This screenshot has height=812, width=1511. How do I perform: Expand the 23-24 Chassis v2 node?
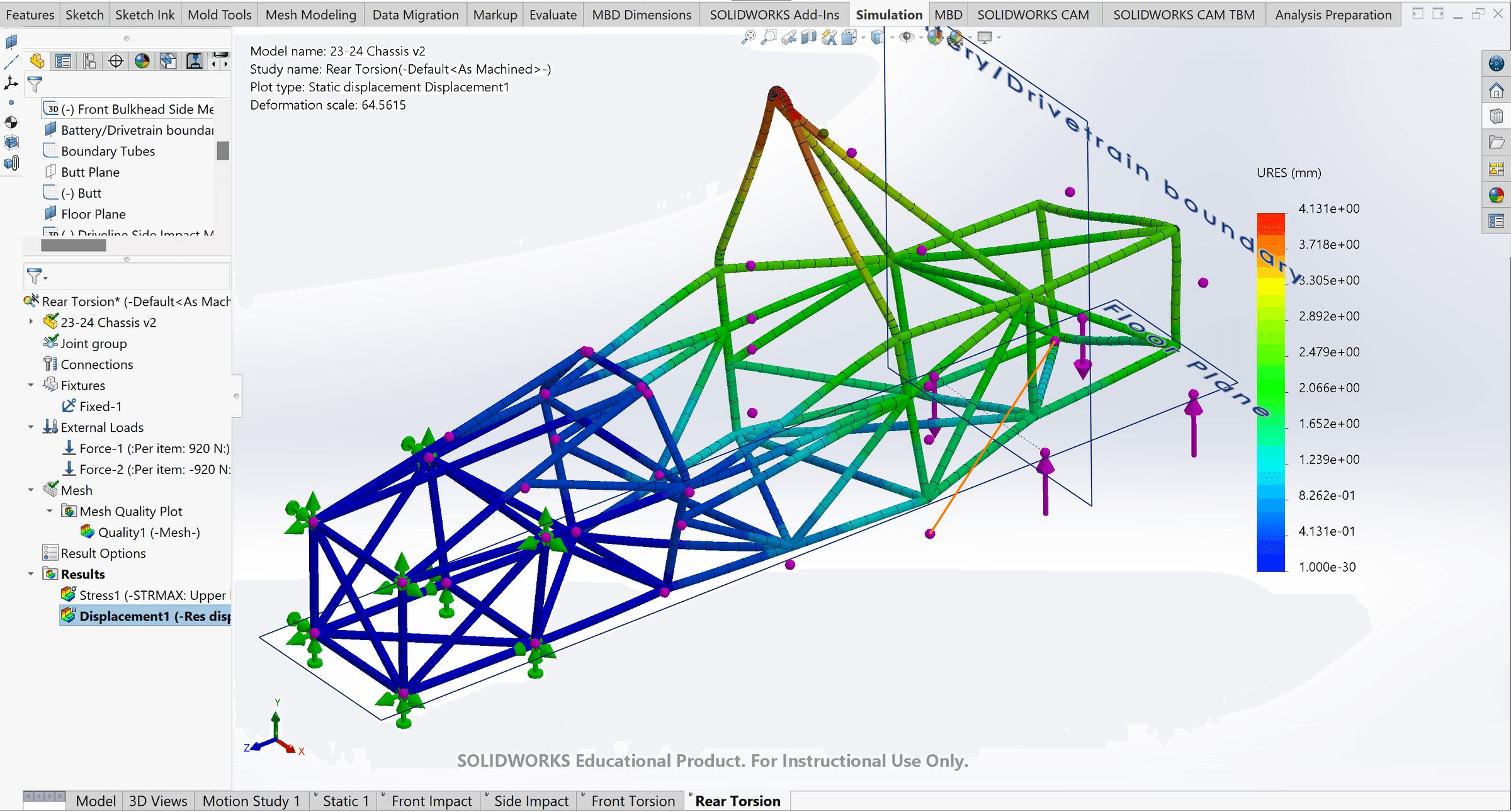click(31, 322)
